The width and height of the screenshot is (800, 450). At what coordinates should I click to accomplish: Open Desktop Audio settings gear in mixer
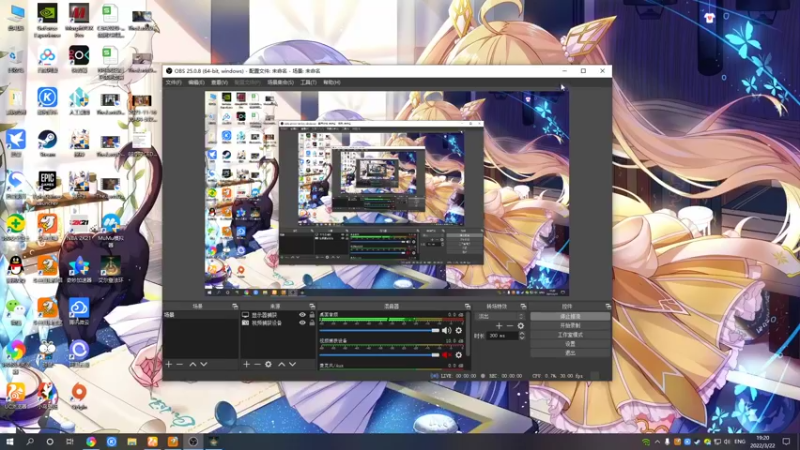(459, 331)
